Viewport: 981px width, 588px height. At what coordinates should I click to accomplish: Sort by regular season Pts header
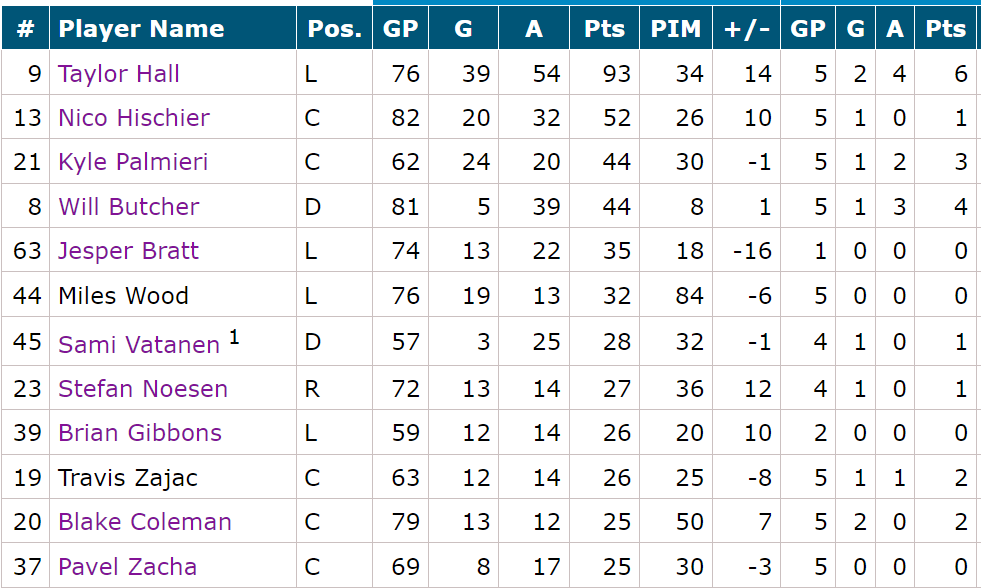604,29
